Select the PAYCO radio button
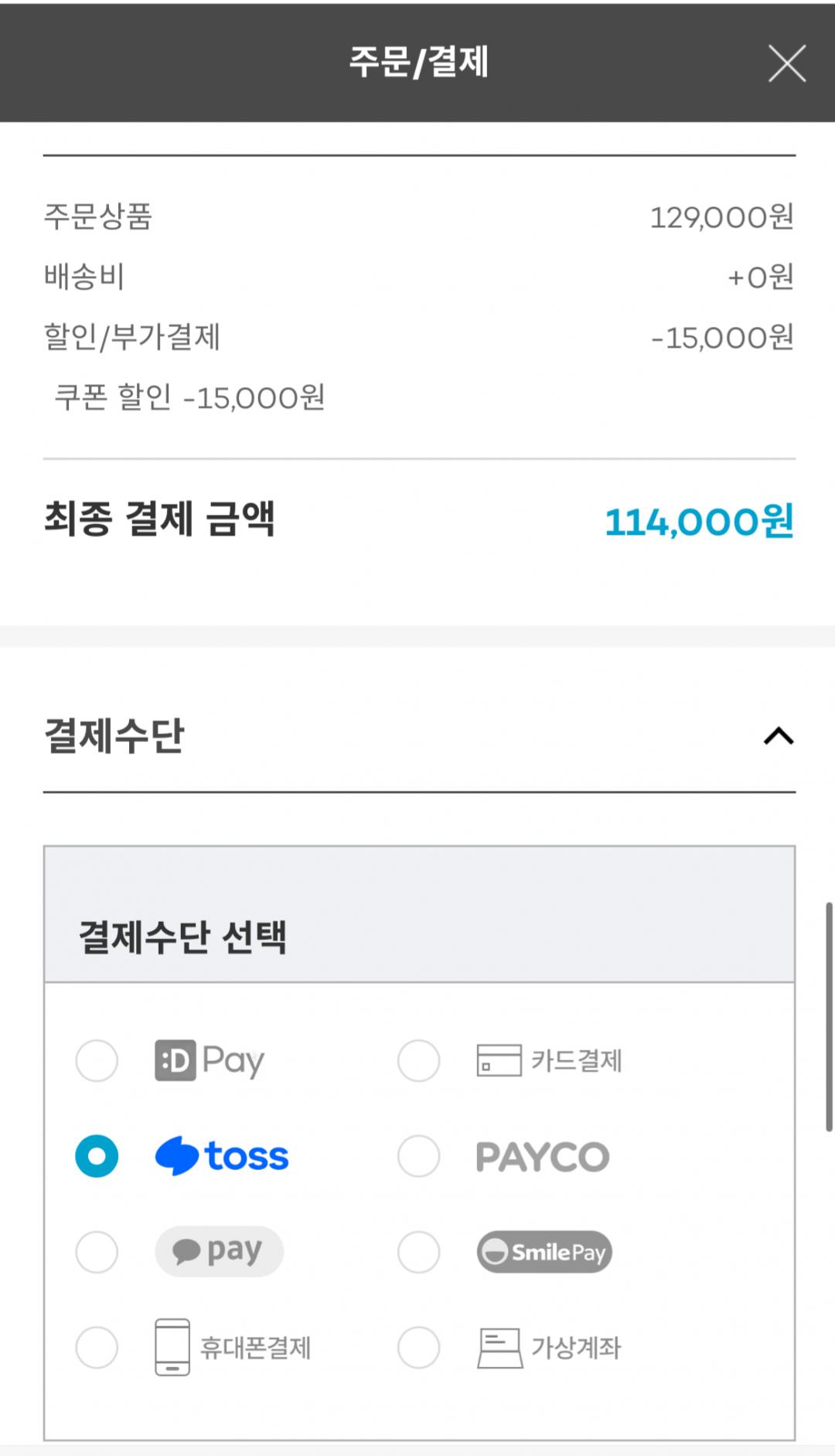This screenshot has height=1456, width=835. (418, 1156)
